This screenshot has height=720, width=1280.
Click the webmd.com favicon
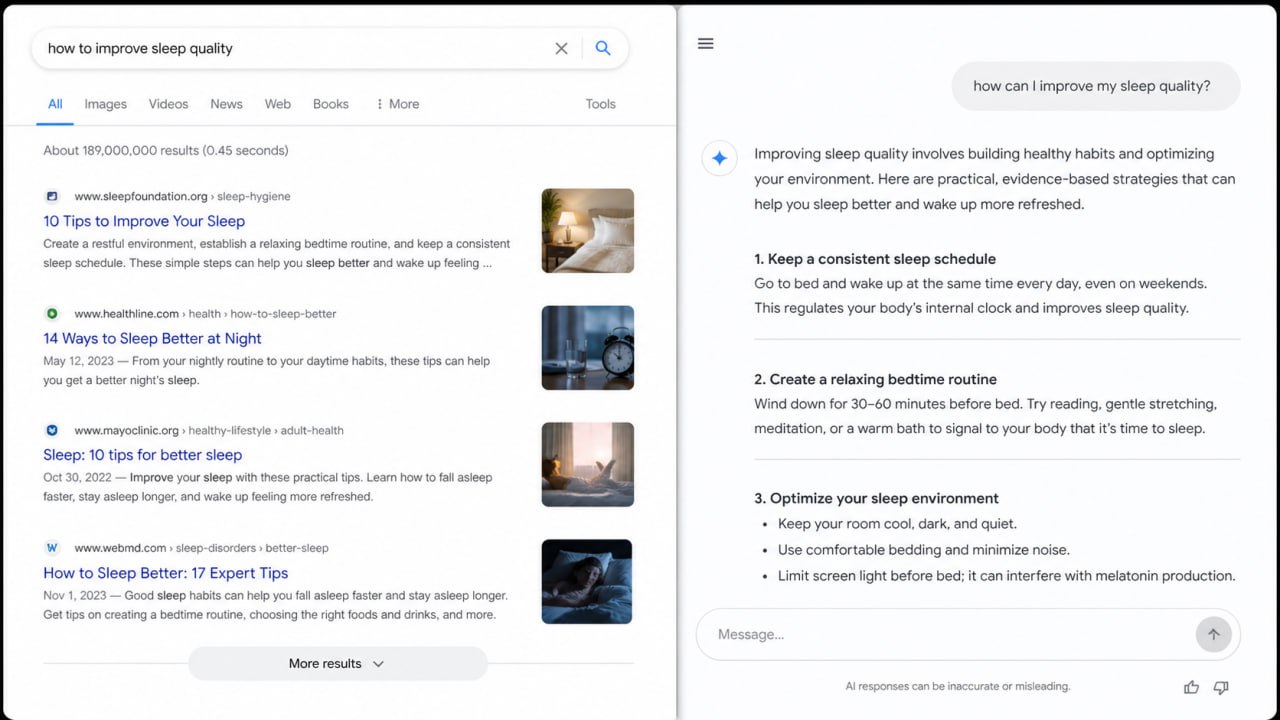(x=52, y=548)
